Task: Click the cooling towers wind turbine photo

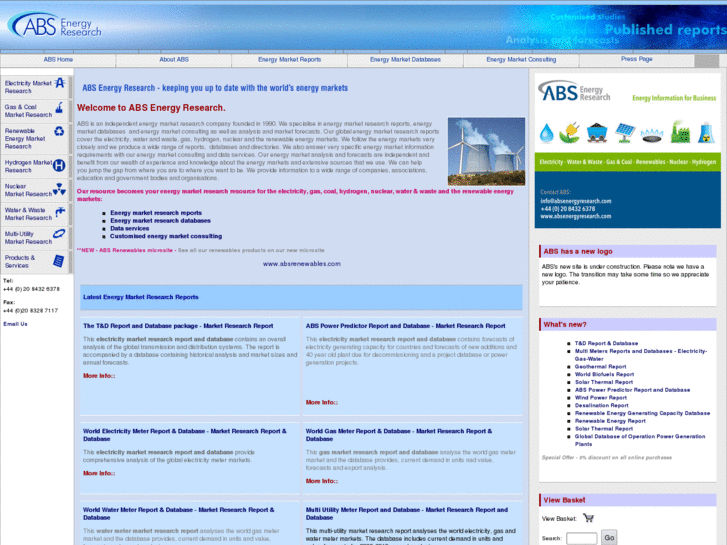Action: point(486,151)
